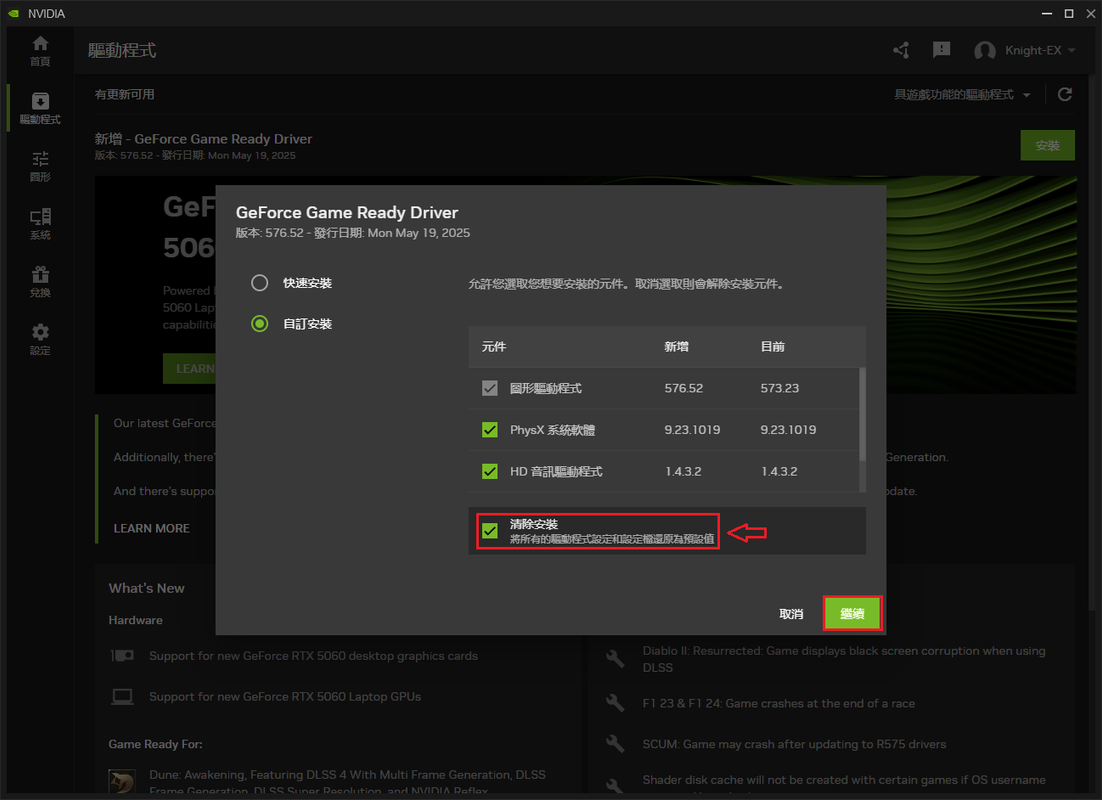Click the 新增 column header

676,347
